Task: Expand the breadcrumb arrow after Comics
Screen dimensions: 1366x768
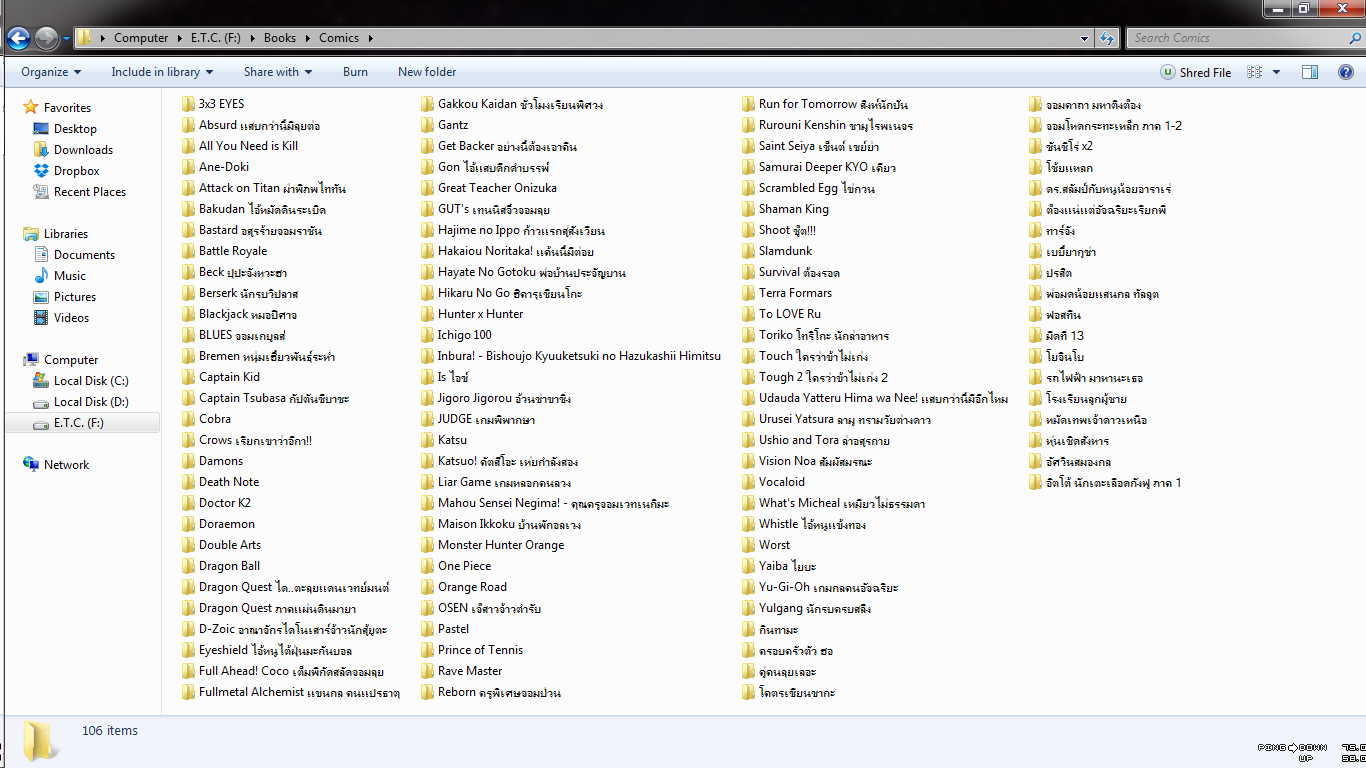Action: [370, 38]
